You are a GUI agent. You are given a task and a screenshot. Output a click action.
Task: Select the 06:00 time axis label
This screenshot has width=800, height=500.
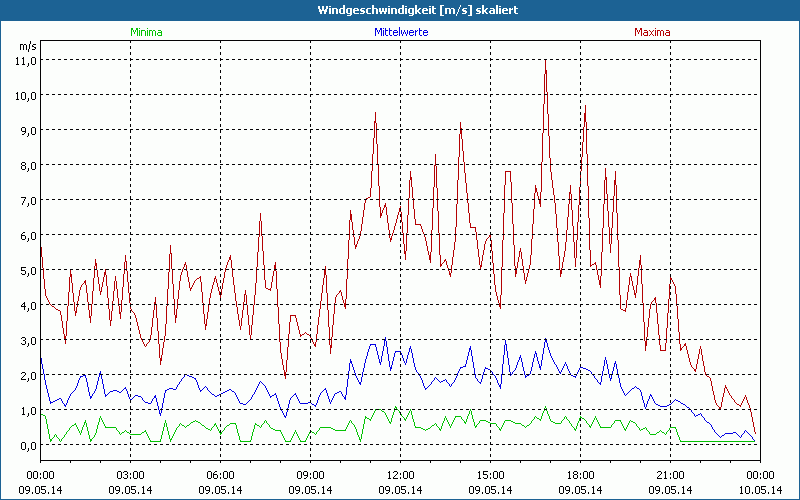tap(220, 474)
